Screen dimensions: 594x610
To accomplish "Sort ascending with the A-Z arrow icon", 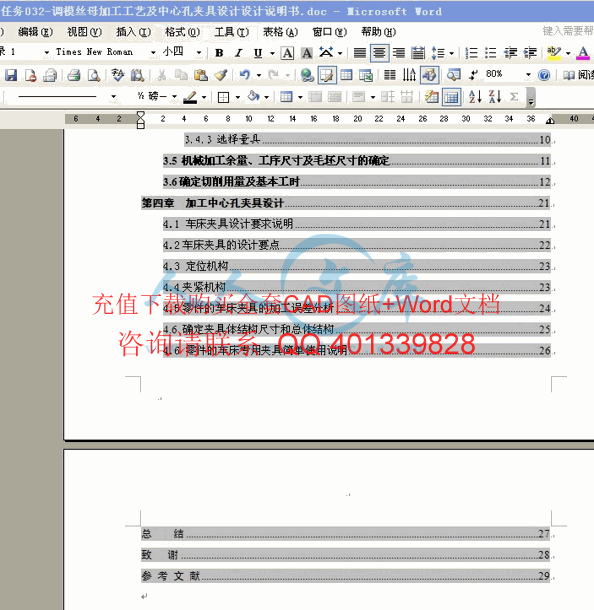I will coord(475,97).
